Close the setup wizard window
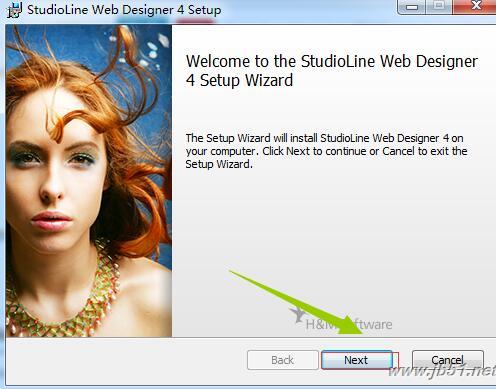The height and width of the screenshot is (389, 496). [x=476, y=7]
